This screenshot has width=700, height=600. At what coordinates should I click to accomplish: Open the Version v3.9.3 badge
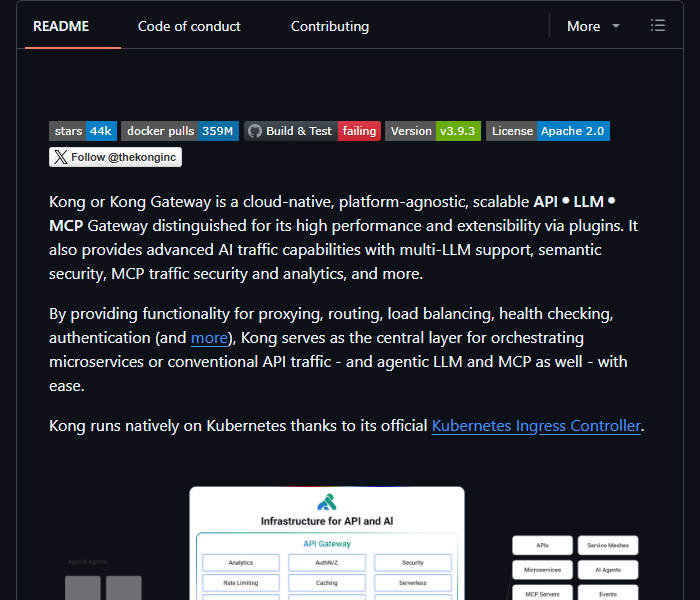433,131
